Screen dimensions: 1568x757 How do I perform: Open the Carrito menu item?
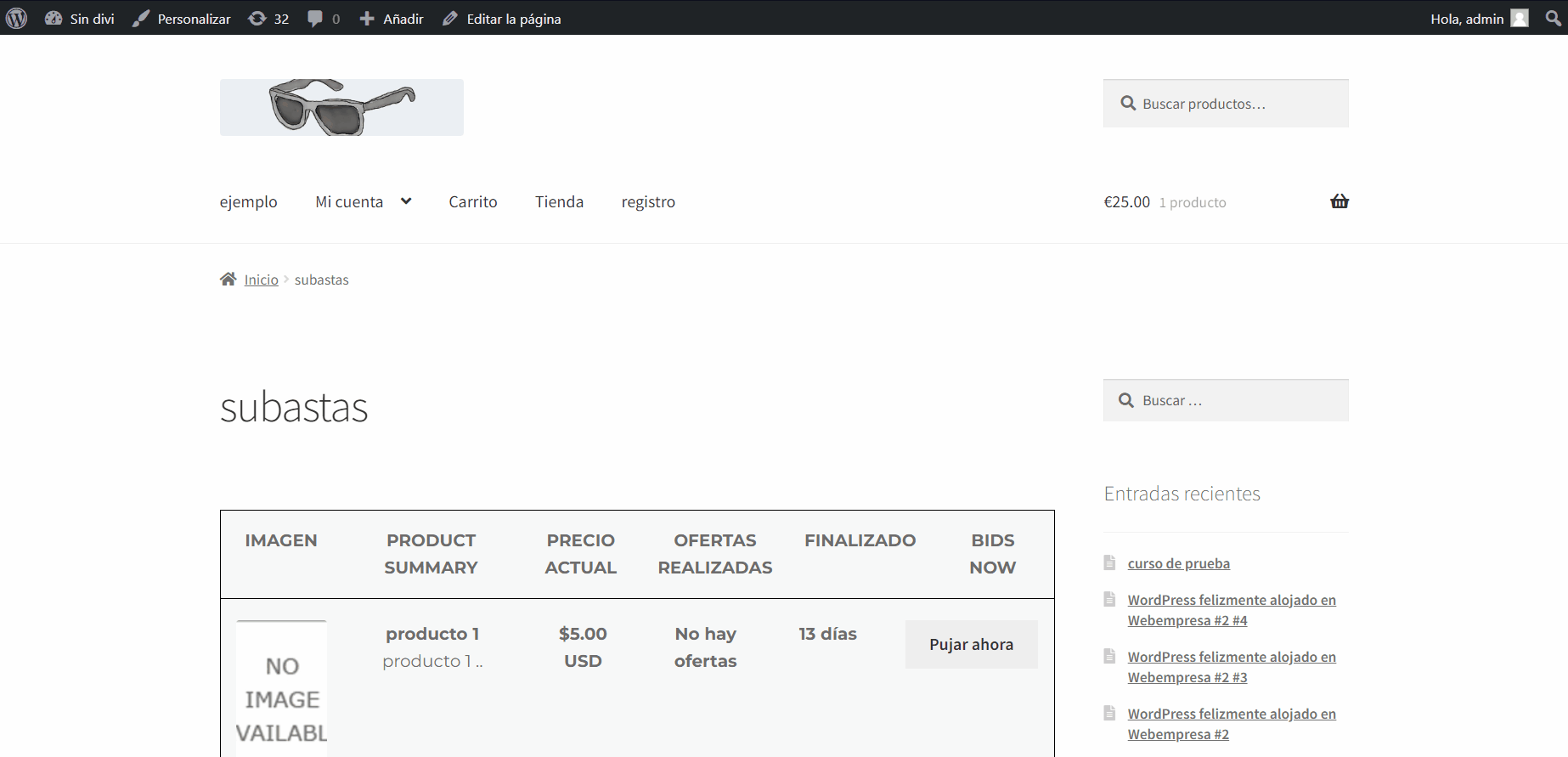coord(472,201)
